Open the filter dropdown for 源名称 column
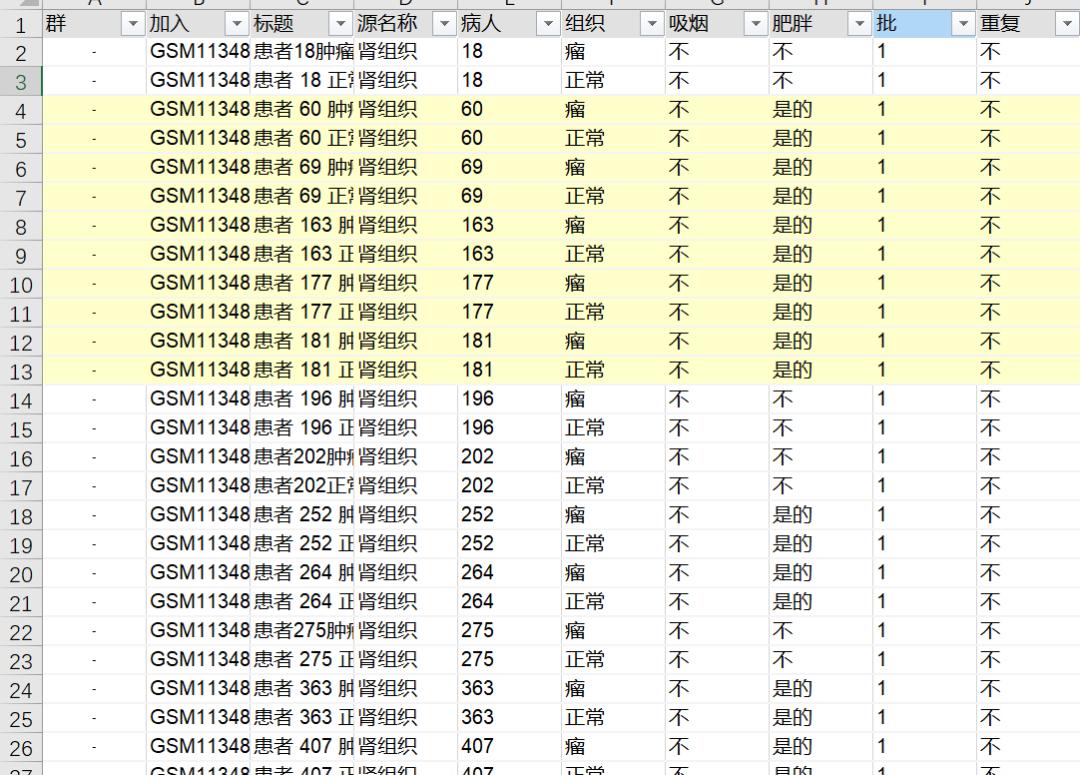 [x=444, y=25]
